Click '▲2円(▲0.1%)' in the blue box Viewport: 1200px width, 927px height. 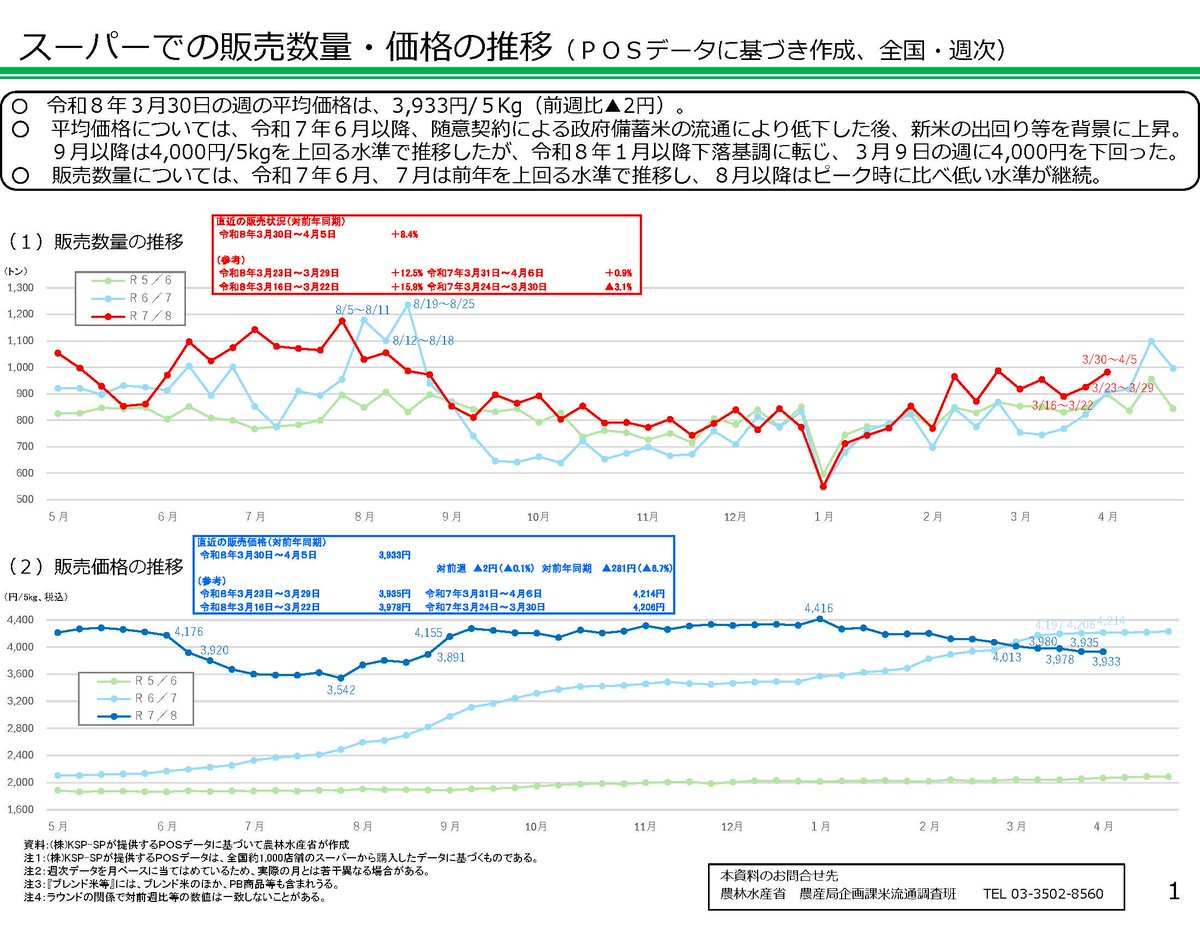(x=505, y=567)
